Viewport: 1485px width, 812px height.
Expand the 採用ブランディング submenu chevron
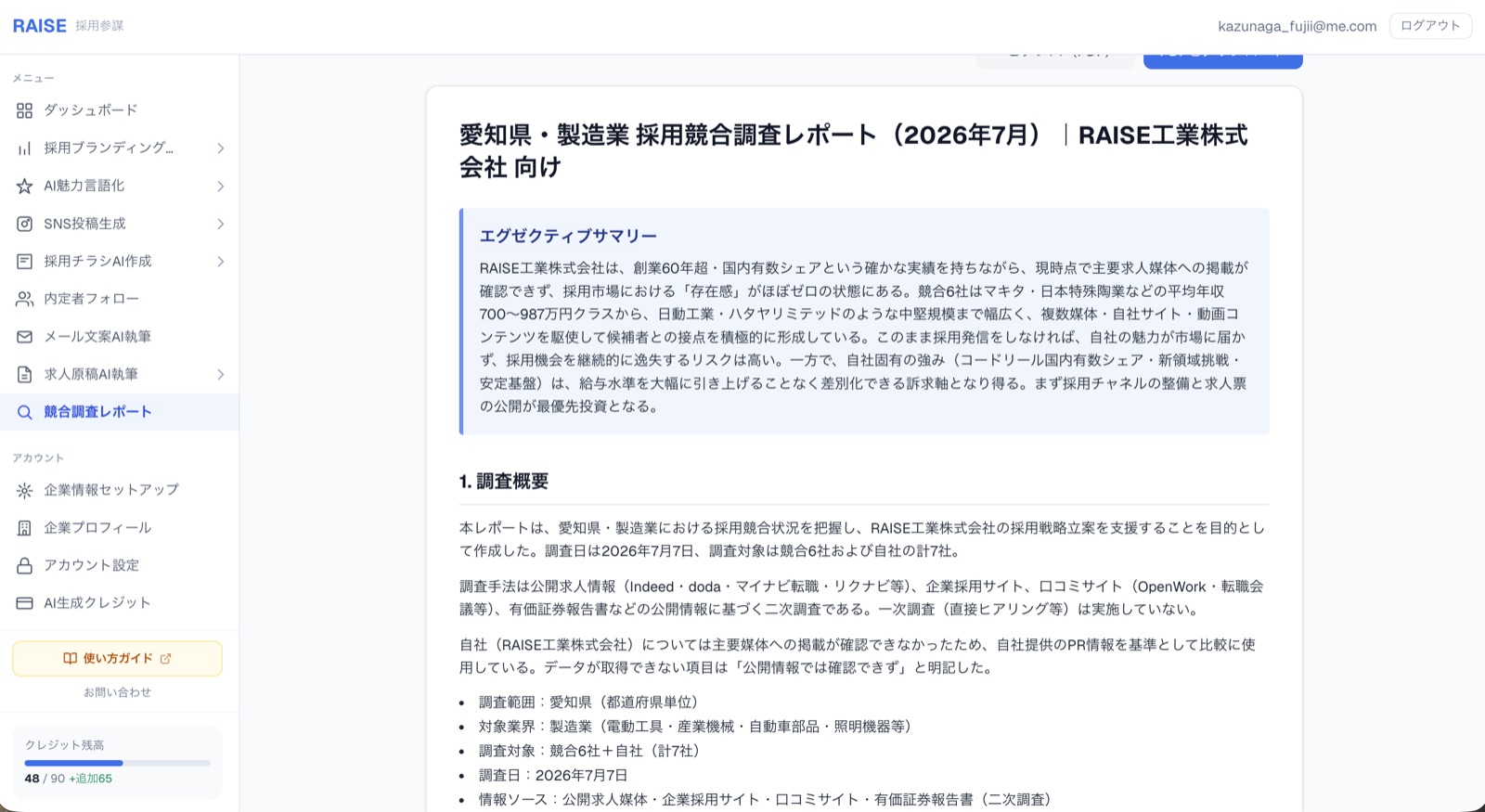(x=221, y=148)
